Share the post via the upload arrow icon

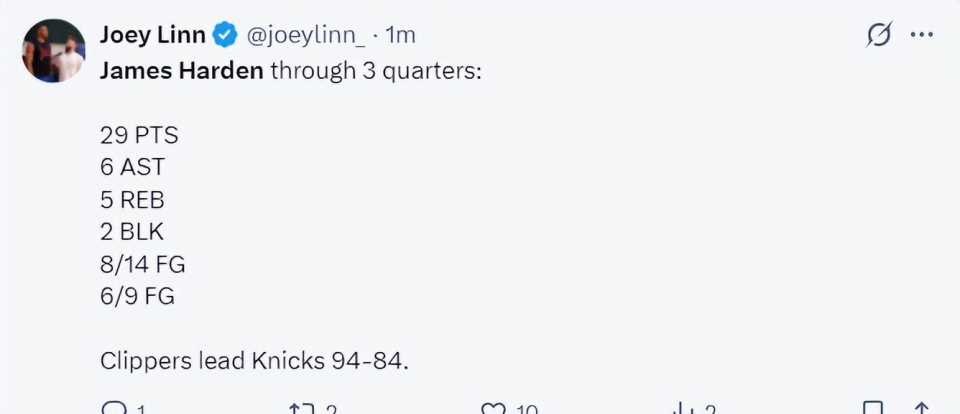pos(922,408)
